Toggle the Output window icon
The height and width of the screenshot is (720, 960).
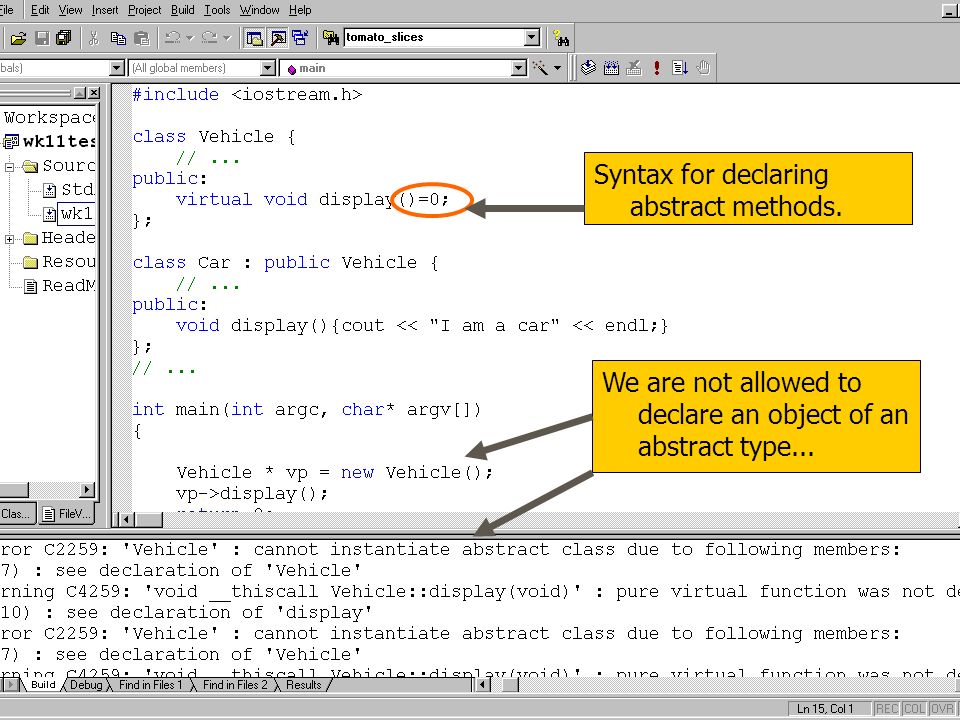pyautogui.click(x=278, y=38)
